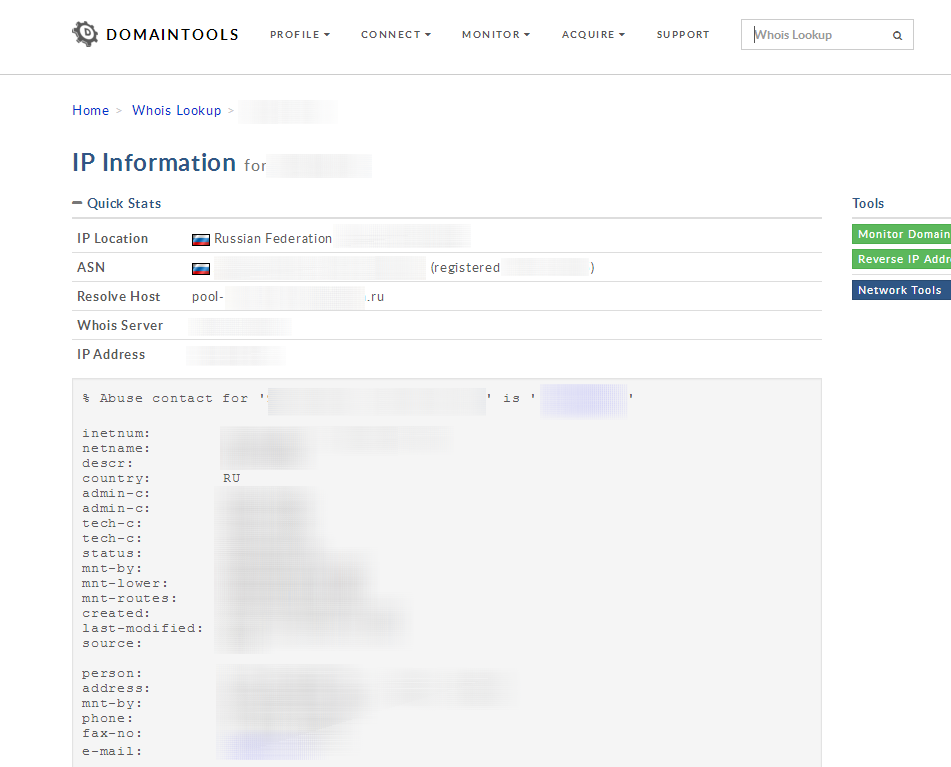Click the phone: field label
The width and height of the screenshot is (951, 767).
coord(107,718)
